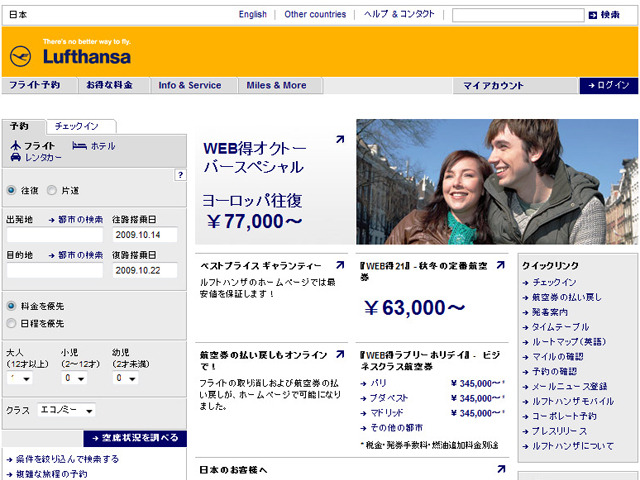The height and width of the screenshot is (480, 640).
Task: Click the ヨーロッパ往復 ¥77,000〜 offer text
Action: (x=253, y=211)
